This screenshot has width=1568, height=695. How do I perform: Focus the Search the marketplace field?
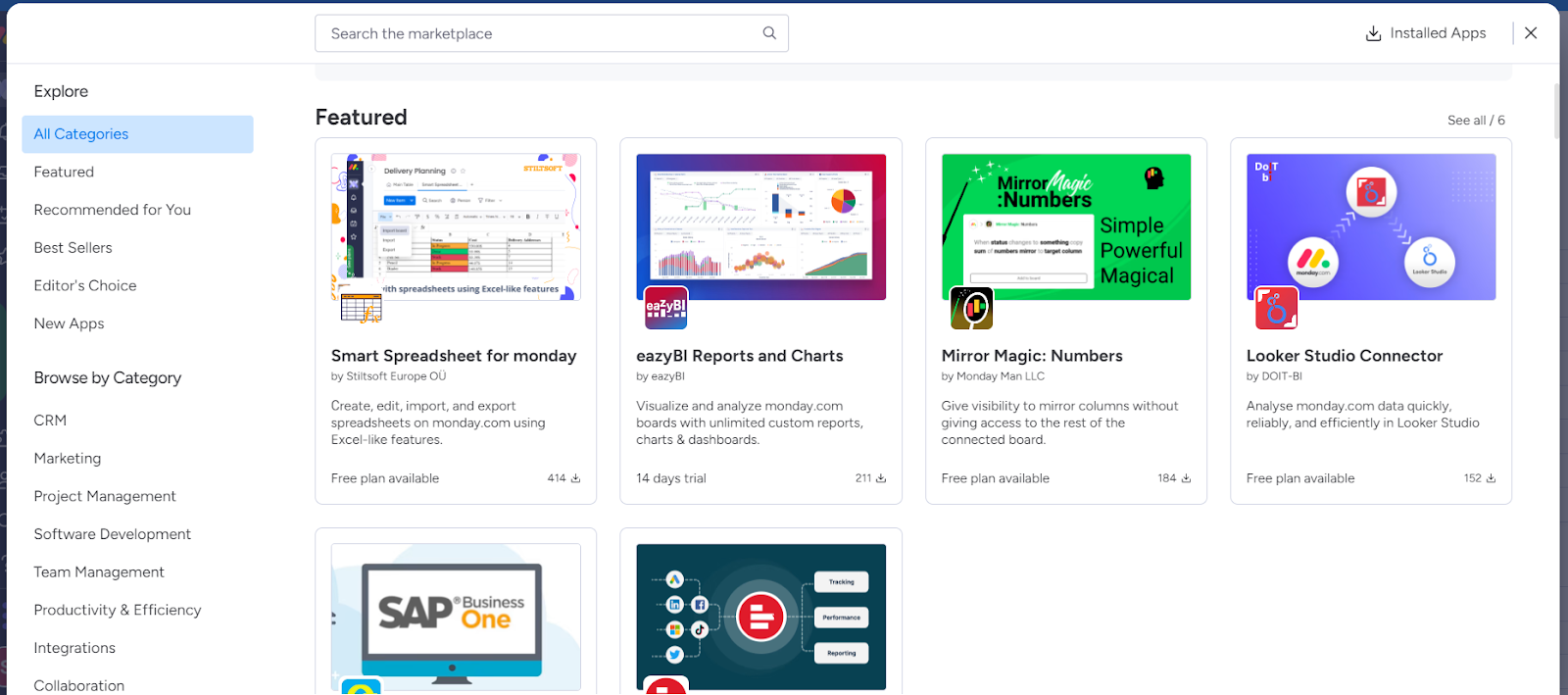tap(552, 33)
